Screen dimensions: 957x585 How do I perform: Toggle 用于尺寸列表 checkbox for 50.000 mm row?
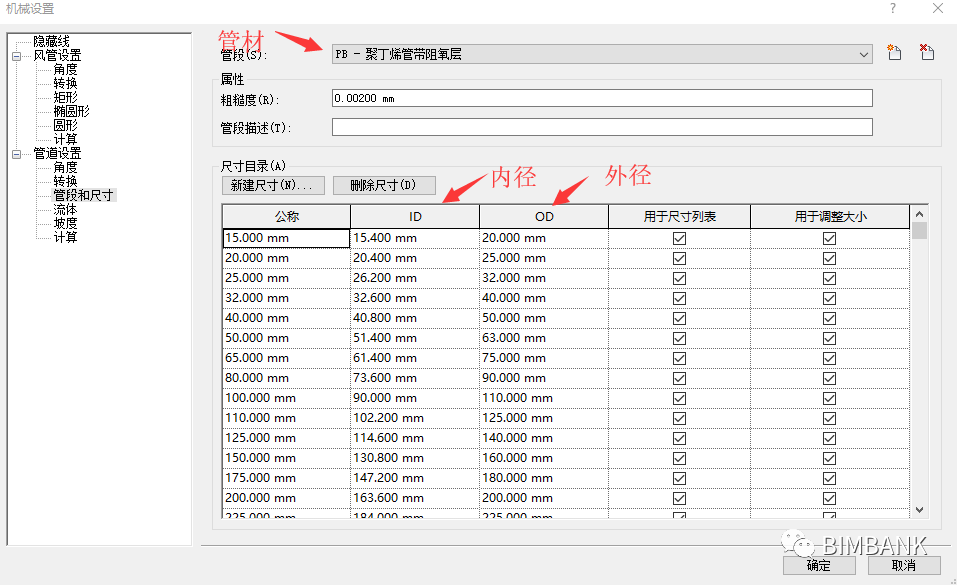click(679, 338)
